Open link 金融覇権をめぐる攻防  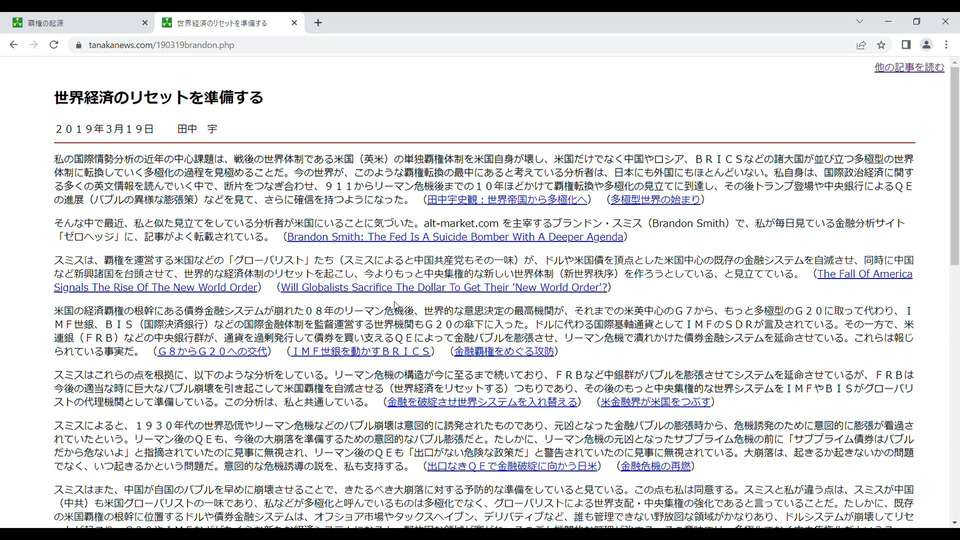point(504,351)
